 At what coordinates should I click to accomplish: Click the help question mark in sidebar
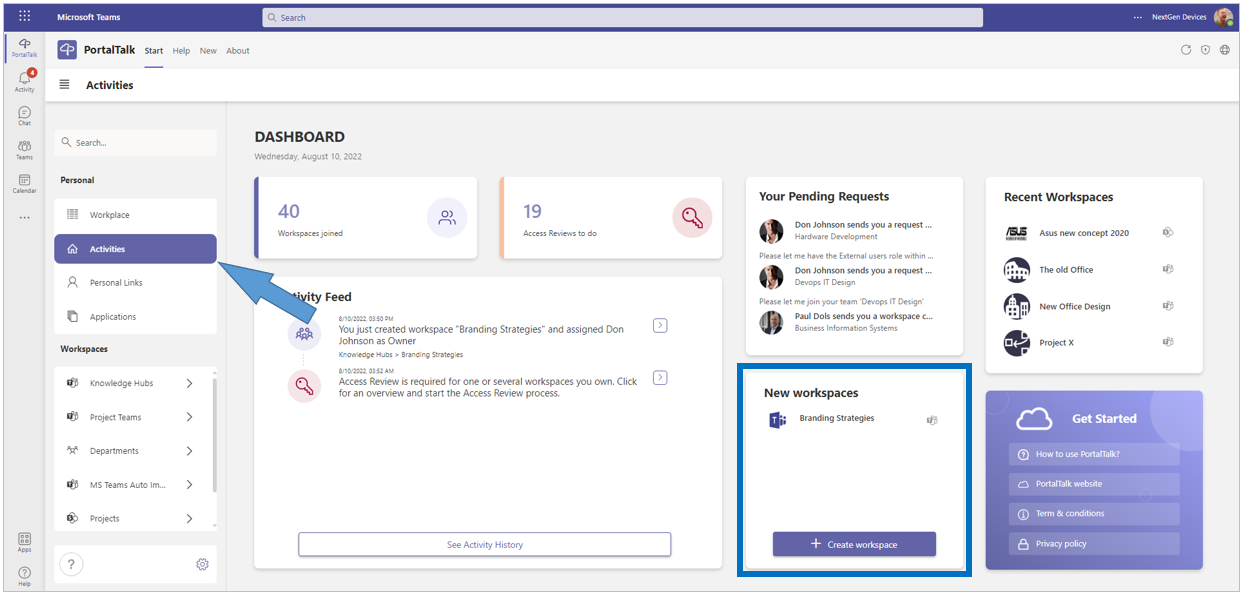(71, 564)
